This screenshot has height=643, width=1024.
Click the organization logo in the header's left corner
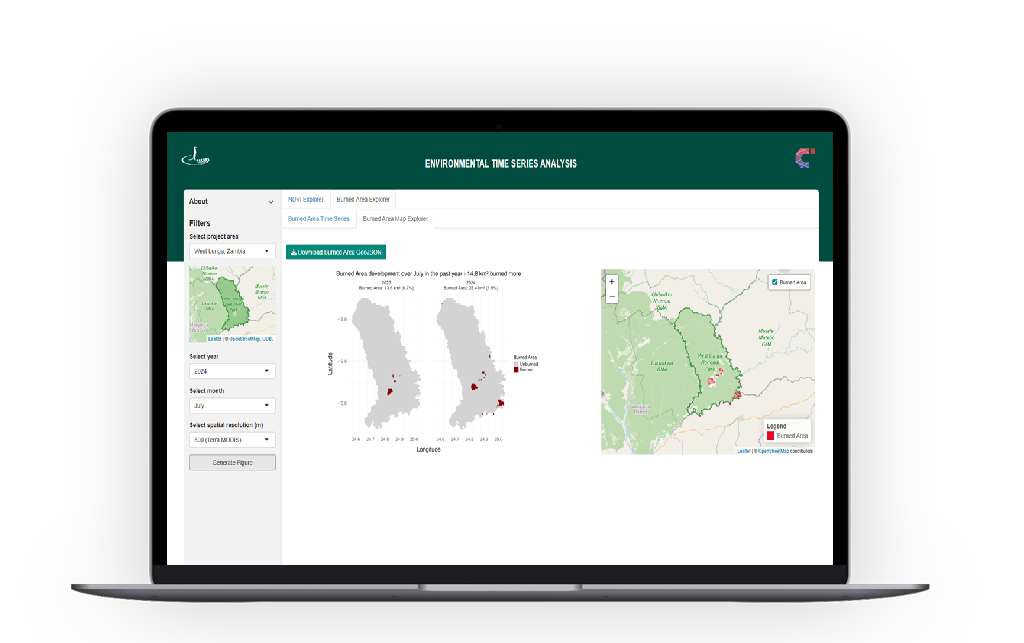[x=195, y=157]
